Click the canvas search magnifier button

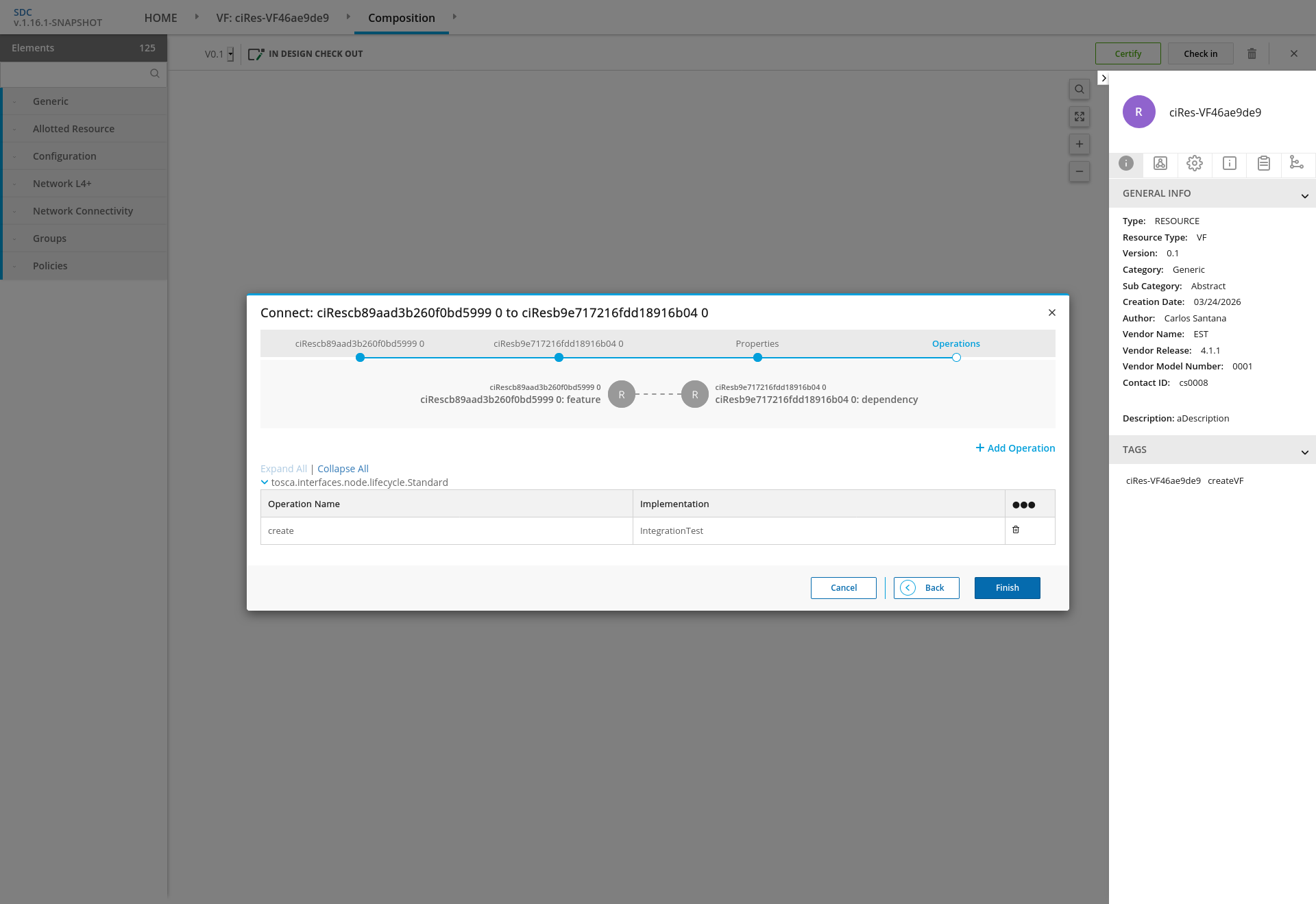click(x=1079, y=89)
